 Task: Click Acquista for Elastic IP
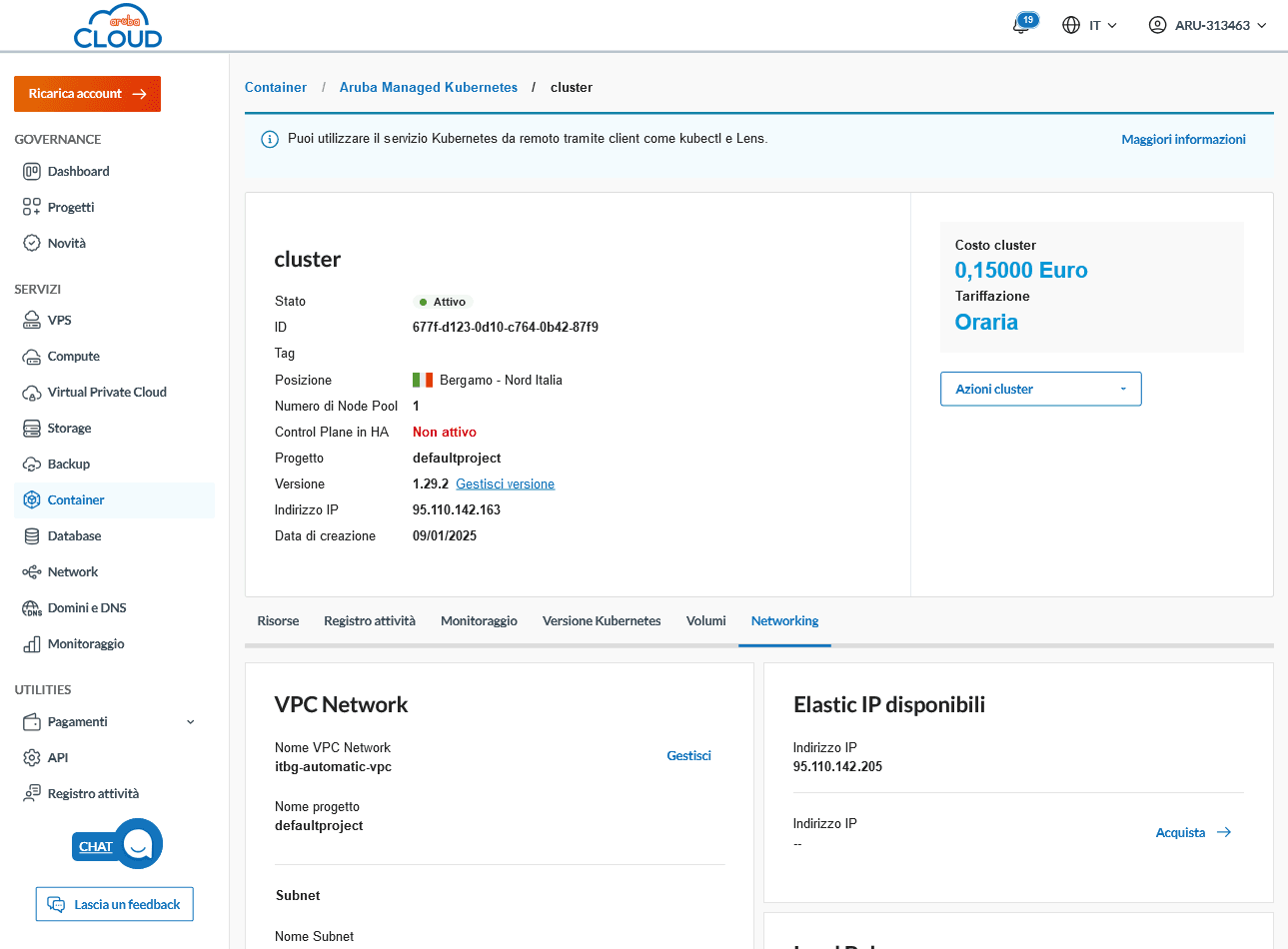click(1193, 833)
